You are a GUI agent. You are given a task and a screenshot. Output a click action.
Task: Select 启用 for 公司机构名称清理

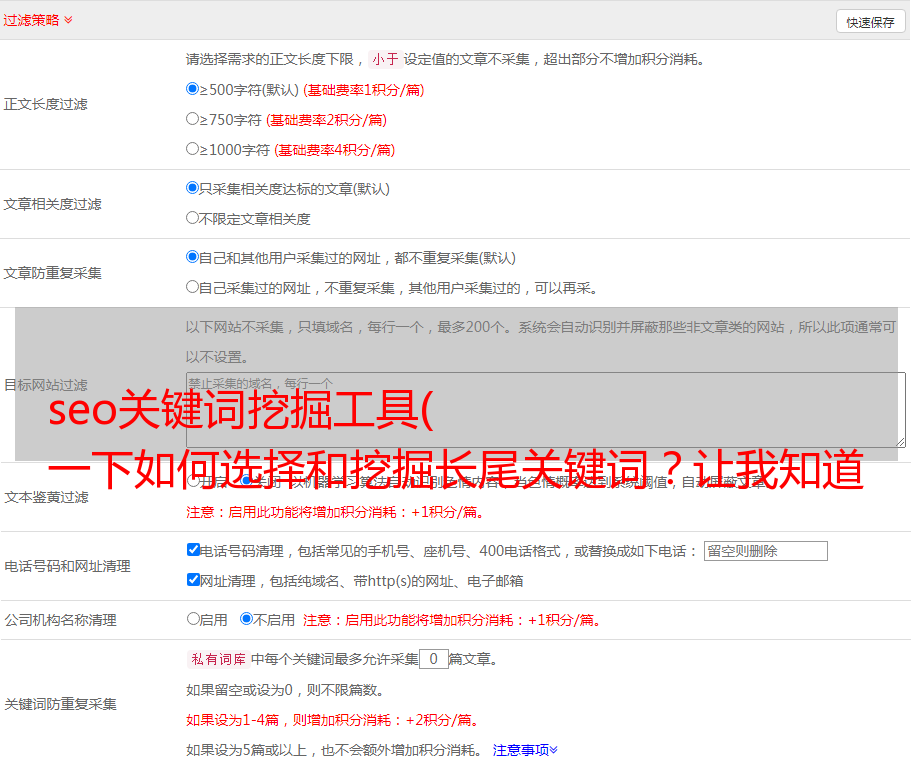pos(193,619)
